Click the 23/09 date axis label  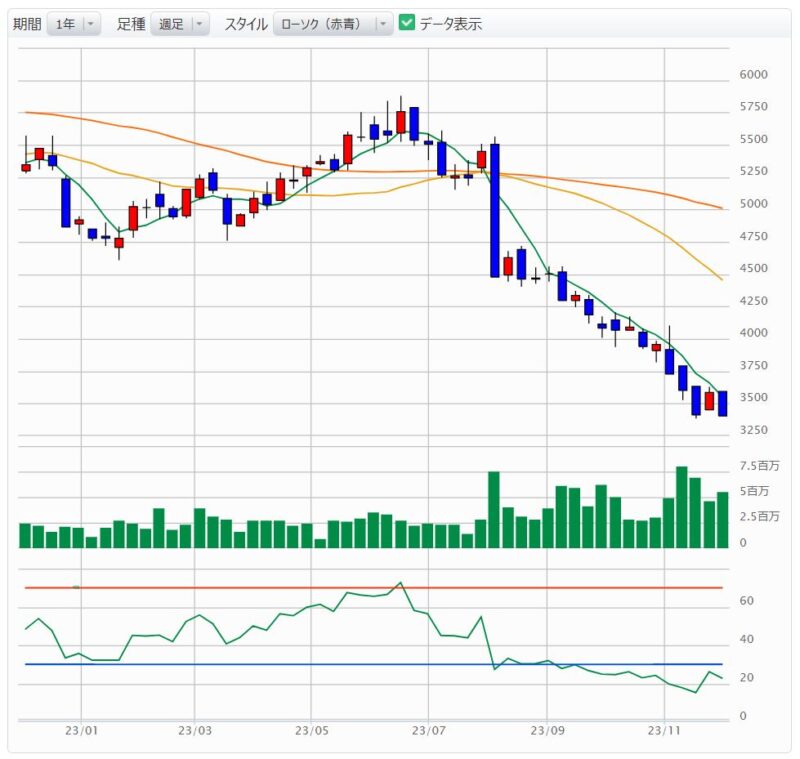click(547, 730)
